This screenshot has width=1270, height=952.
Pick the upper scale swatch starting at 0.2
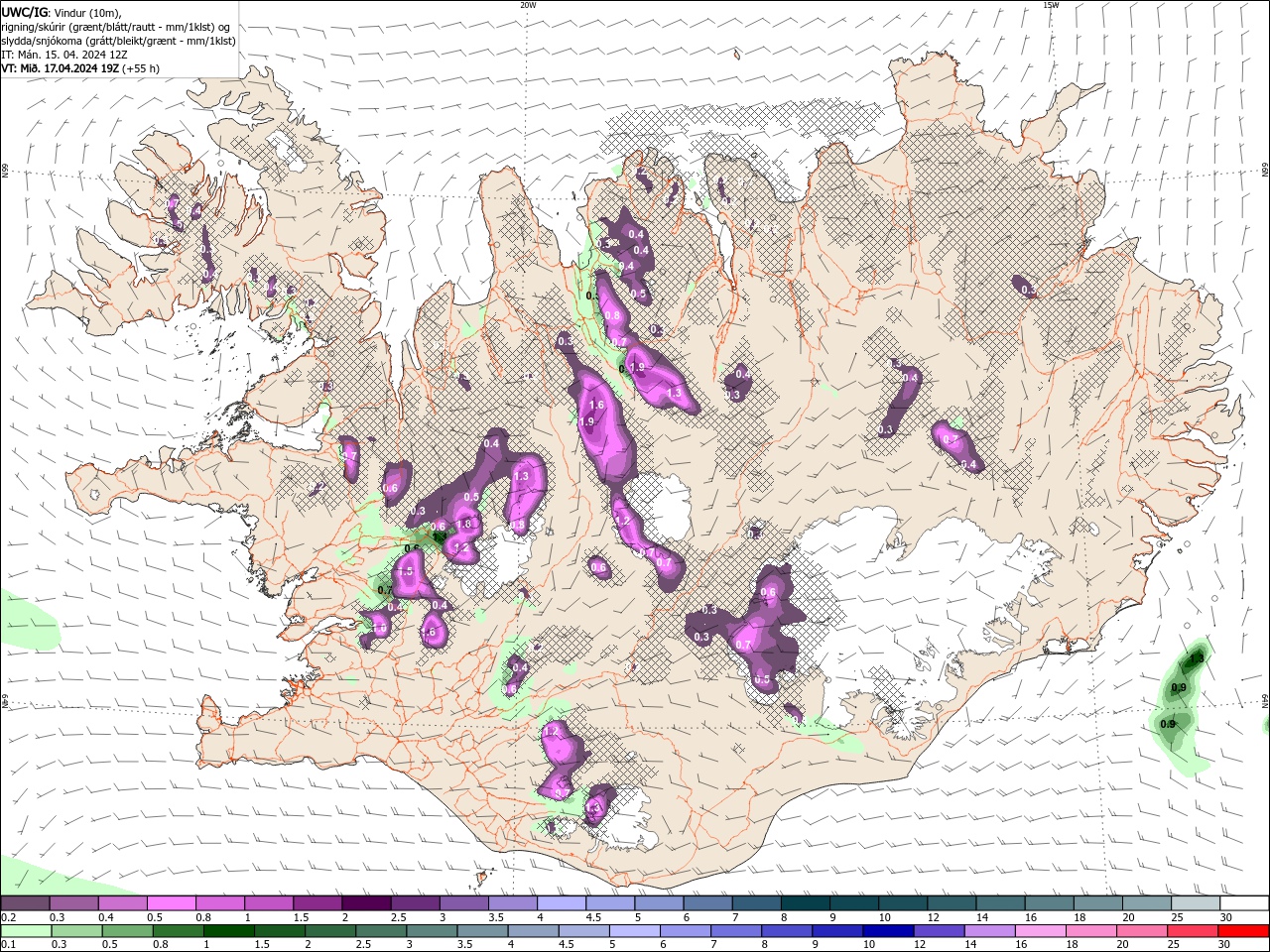click(25, 903)
